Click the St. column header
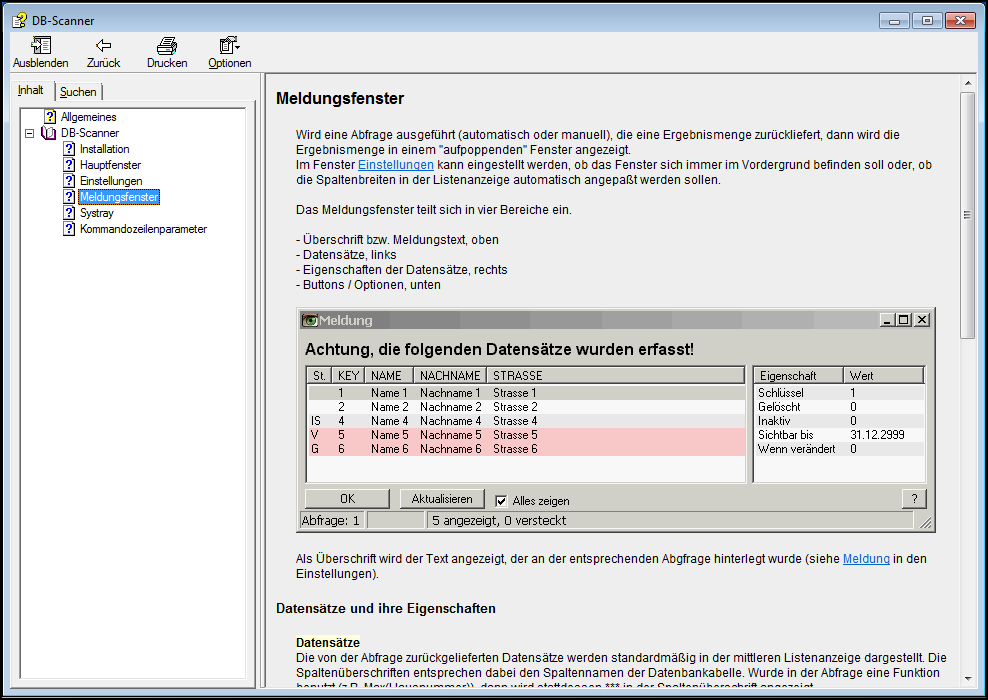Image resolution: width=988 pixels, height=700 pixels. (x=319, y=376)
